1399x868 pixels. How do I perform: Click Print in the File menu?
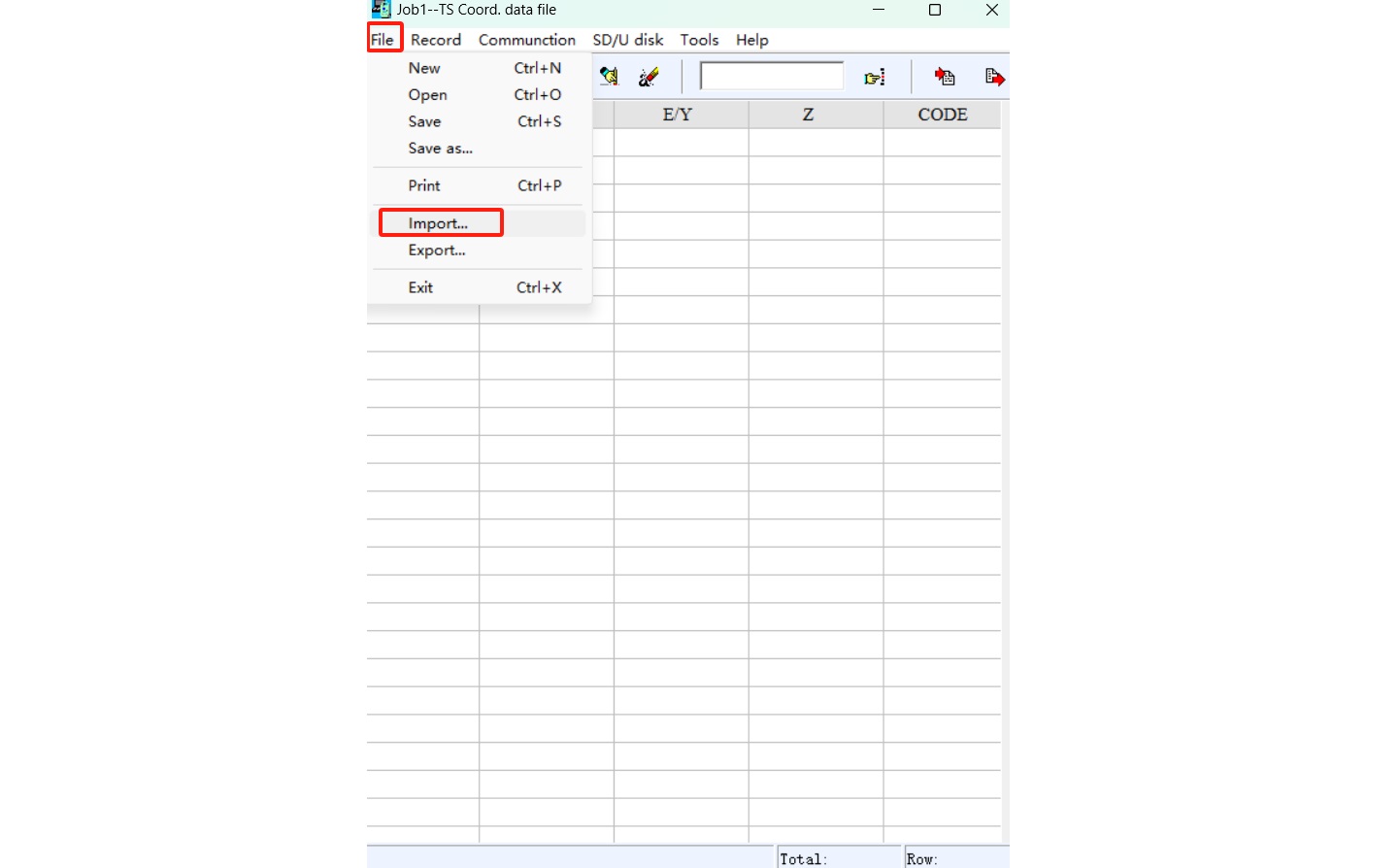tap(424, 185)
